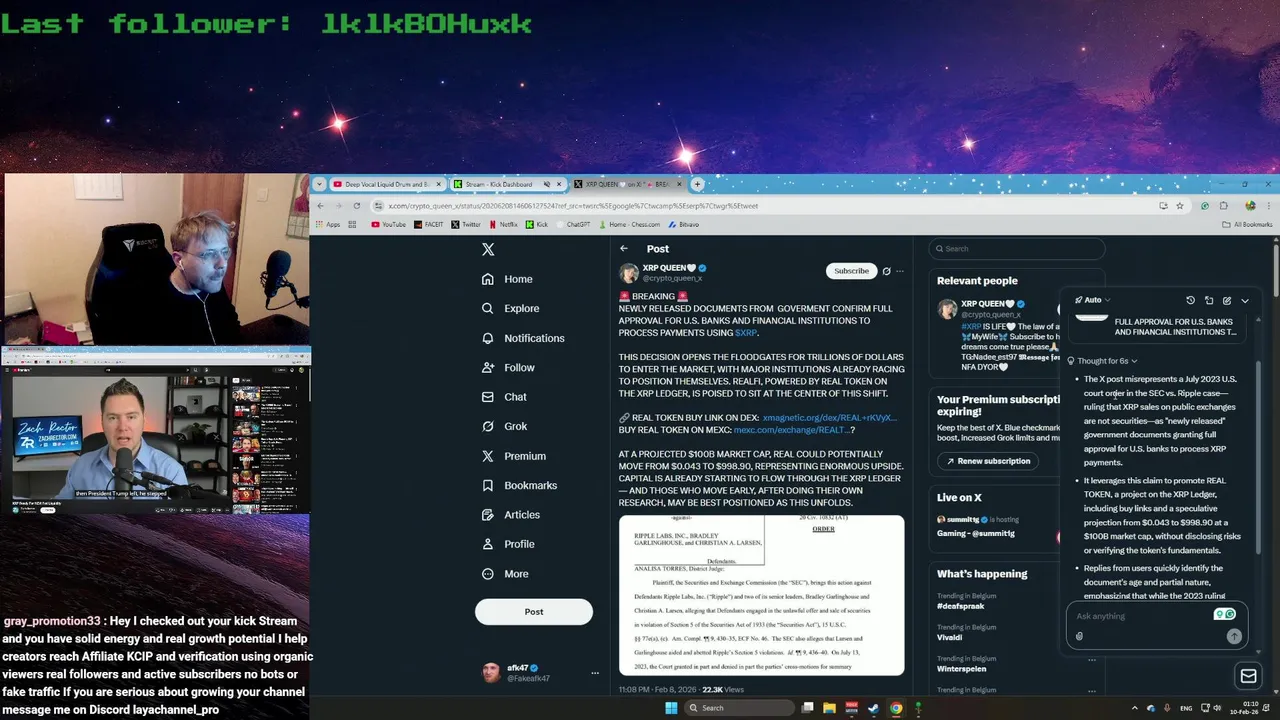1280x720 pixels.
Task: Click the Chrome icon on the taskbar
Action: click(x=896, y=708)
